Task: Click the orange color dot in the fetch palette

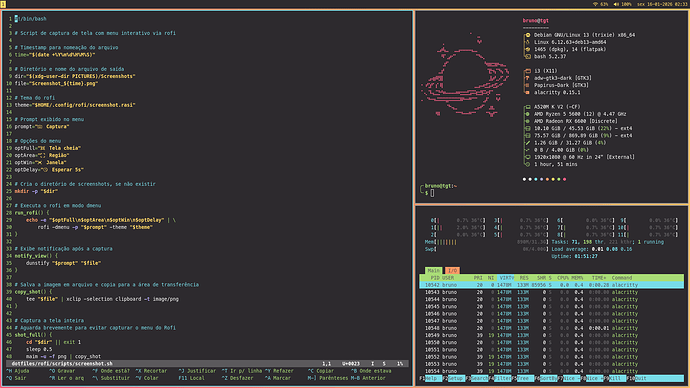Action: click(x=547, y=179)
